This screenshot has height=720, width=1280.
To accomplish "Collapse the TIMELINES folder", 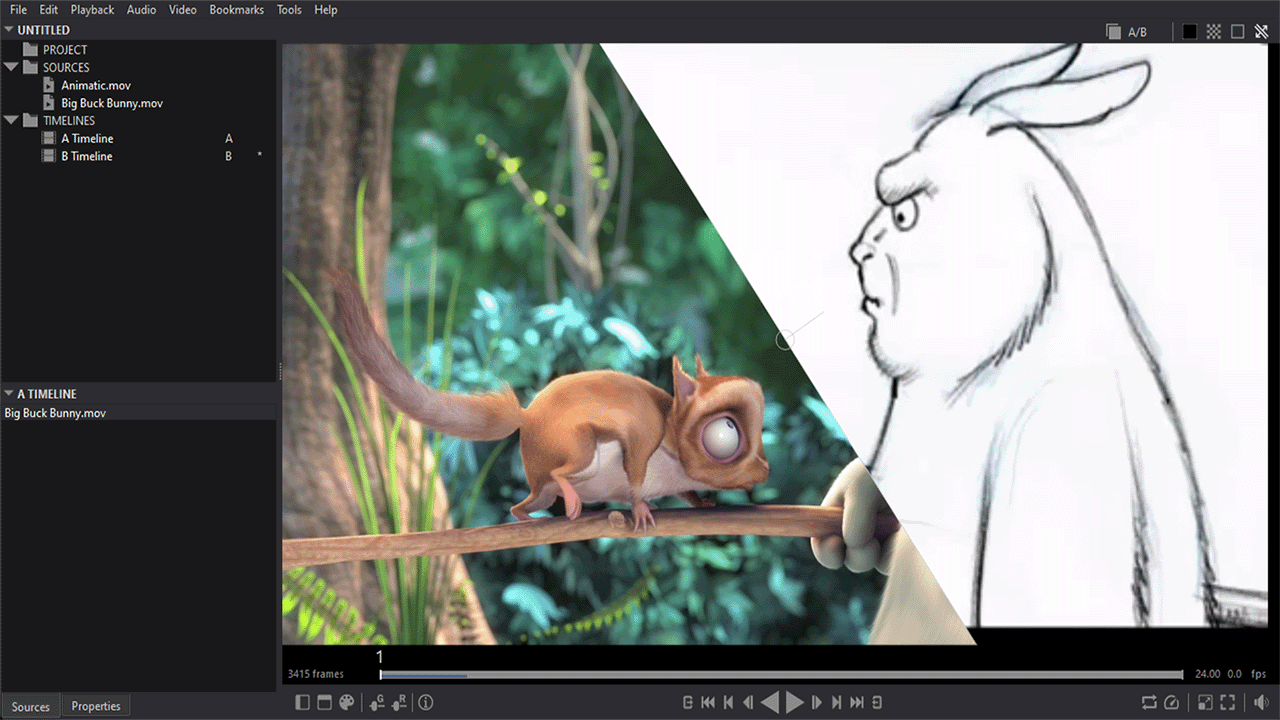I will point(11,121).
